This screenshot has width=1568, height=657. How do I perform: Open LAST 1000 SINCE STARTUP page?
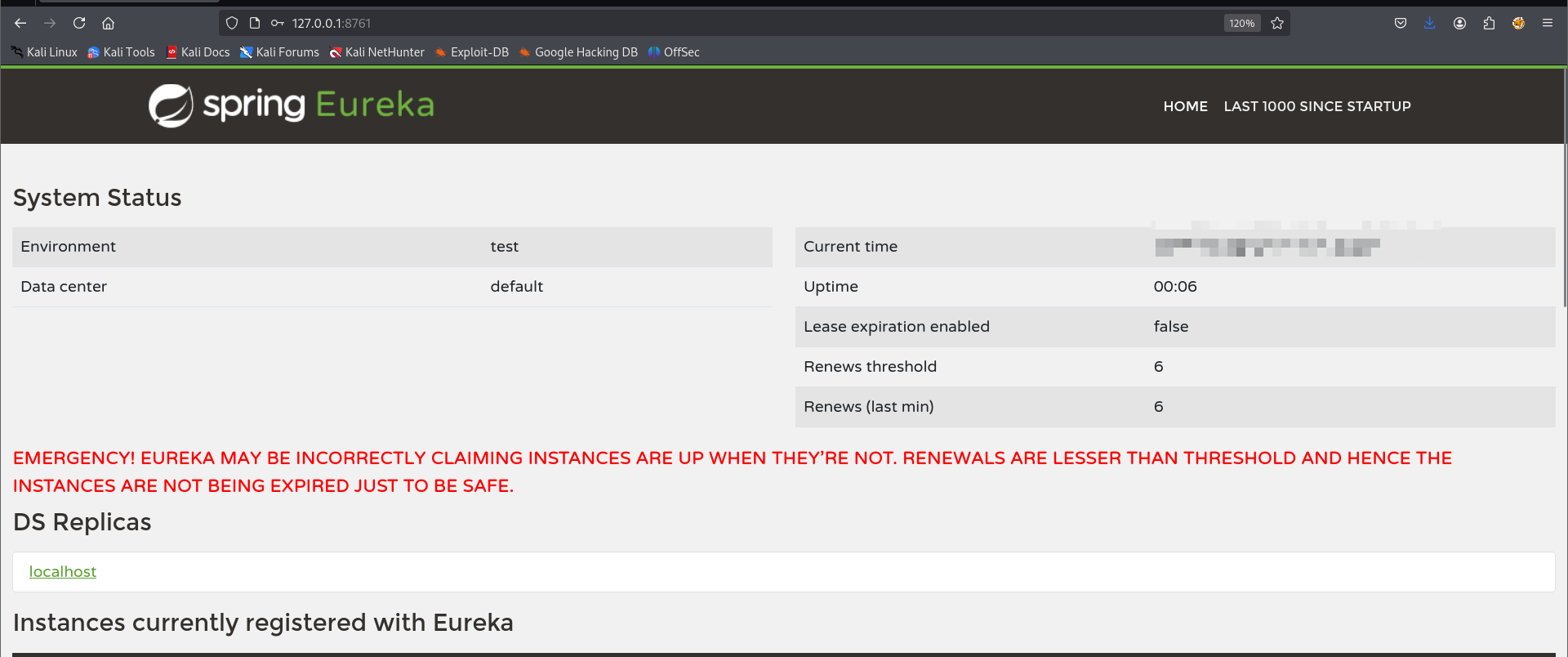point(1316,106)
